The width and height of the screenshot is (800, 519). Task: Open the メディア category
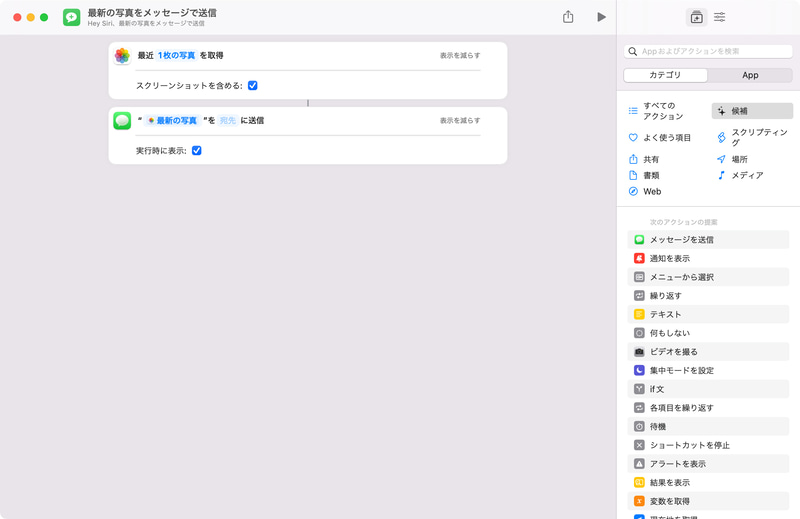tap(741, 176)
